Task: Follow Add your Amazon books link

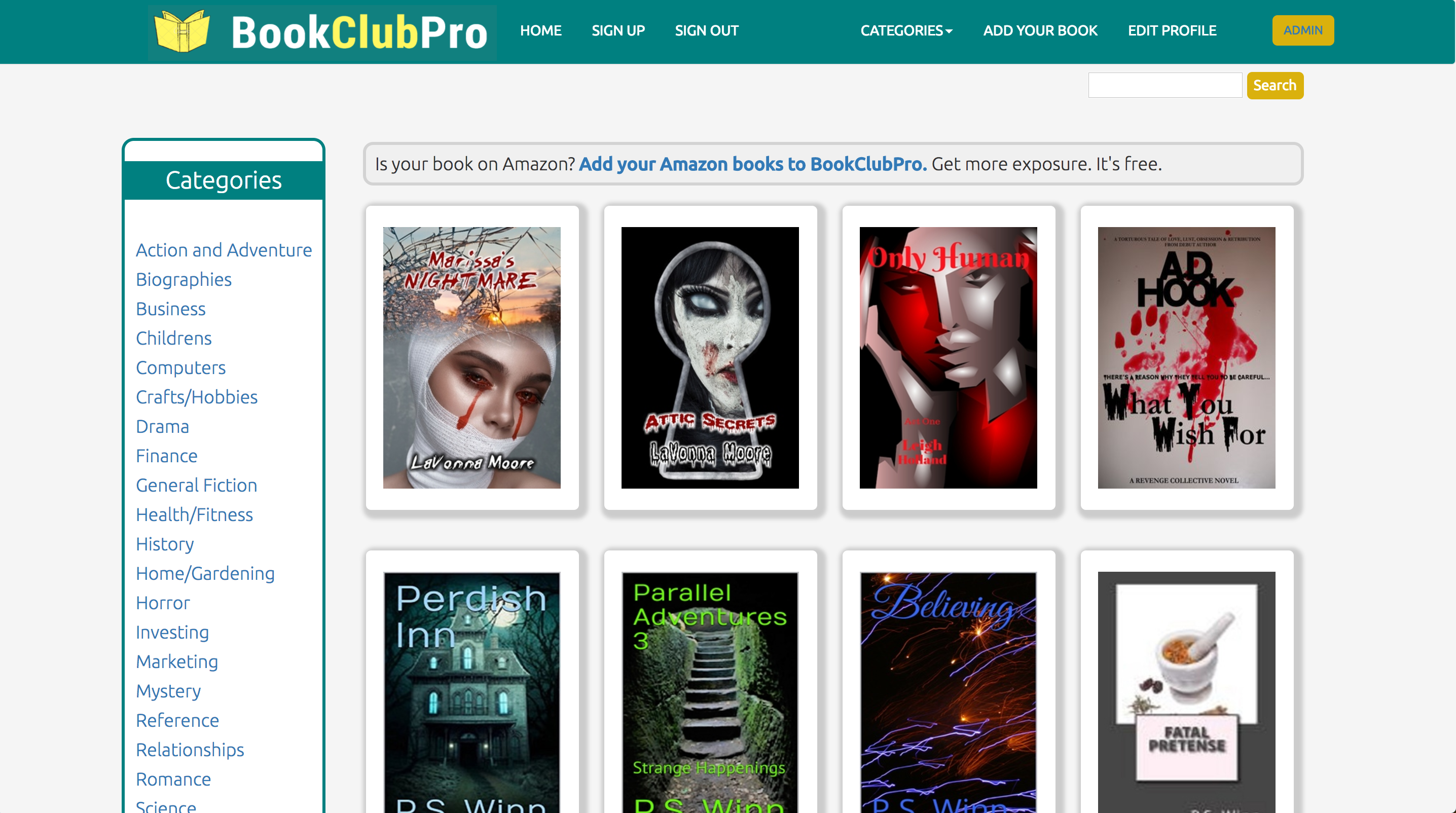Action: click(x=752, y=164)
